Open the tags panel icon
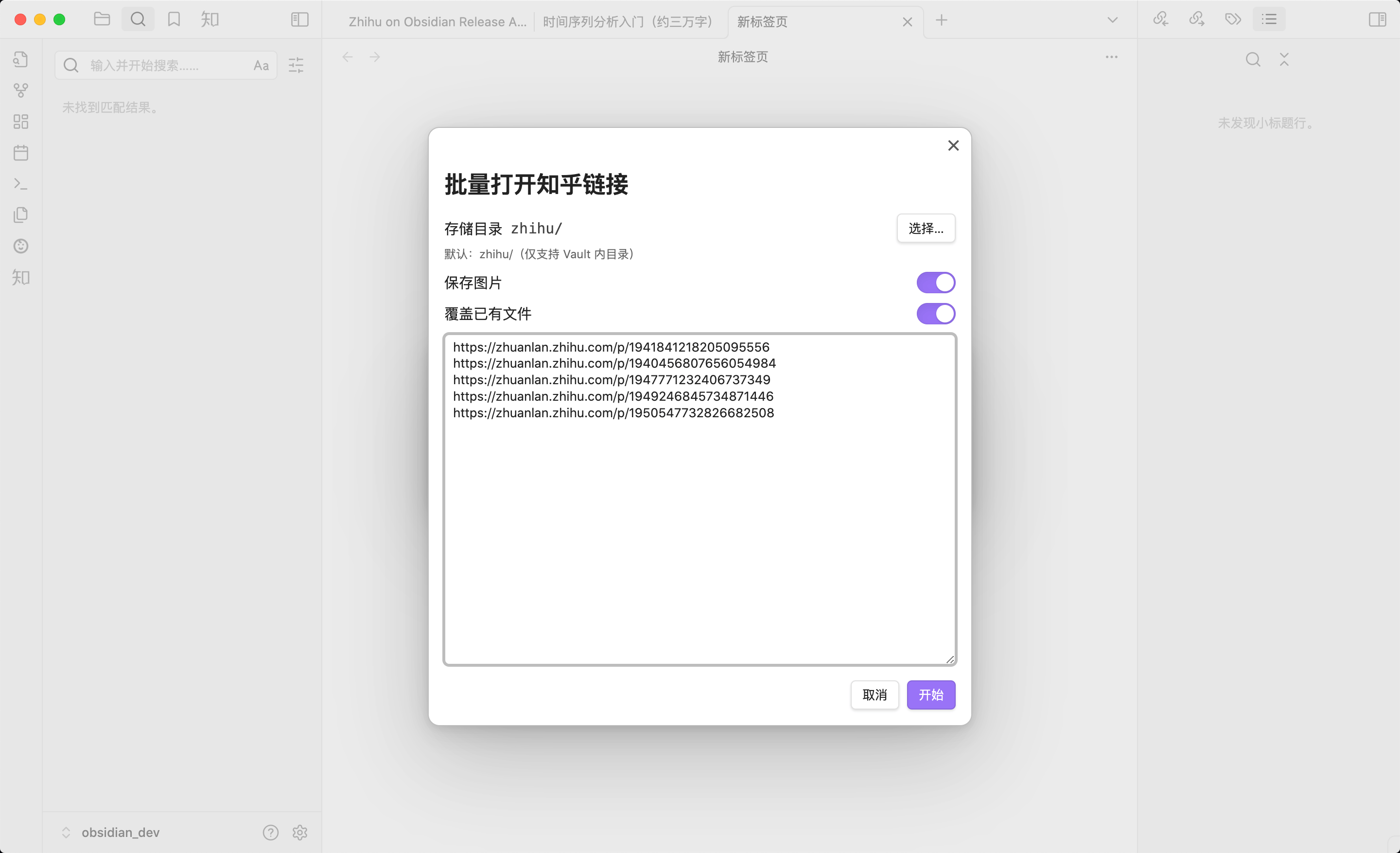 pos(1233,19)
